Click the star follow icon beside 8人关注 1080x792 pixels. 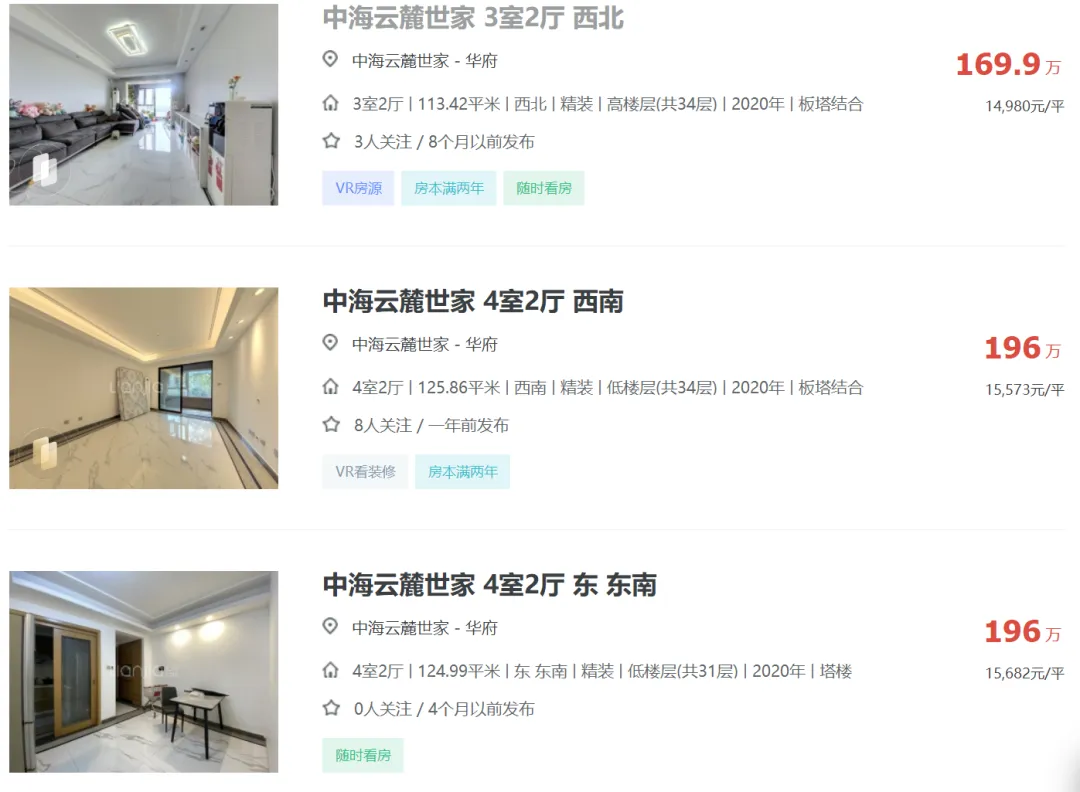pos(331,425)
